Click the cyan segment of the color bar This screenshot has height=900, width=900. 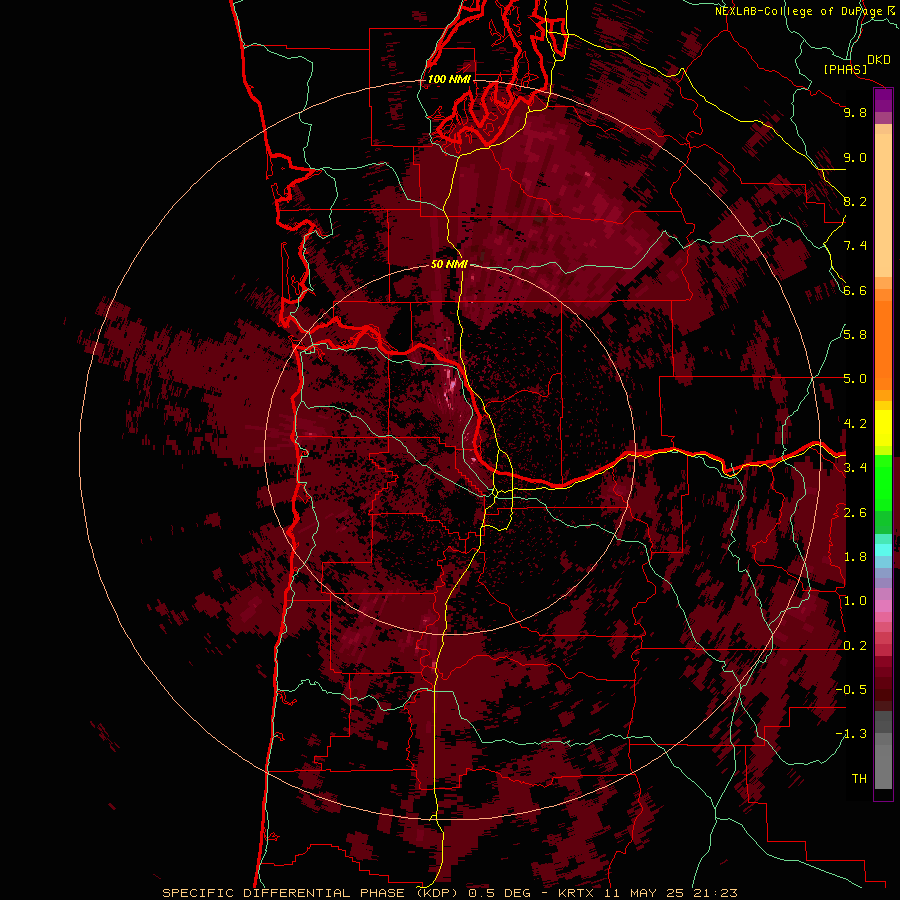click(883, 550)
